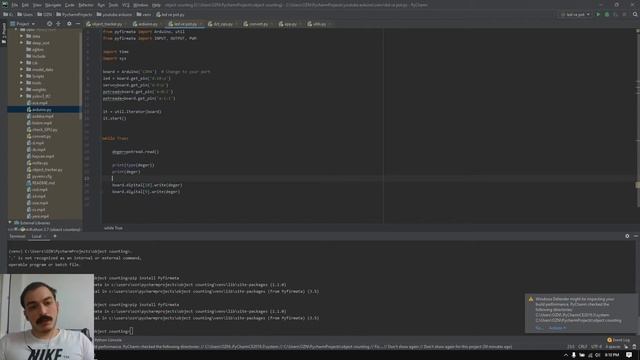The height and width of the screenshot is (360, 640).
Task: Show hidden system tray icons
Action: click(566, 355)
